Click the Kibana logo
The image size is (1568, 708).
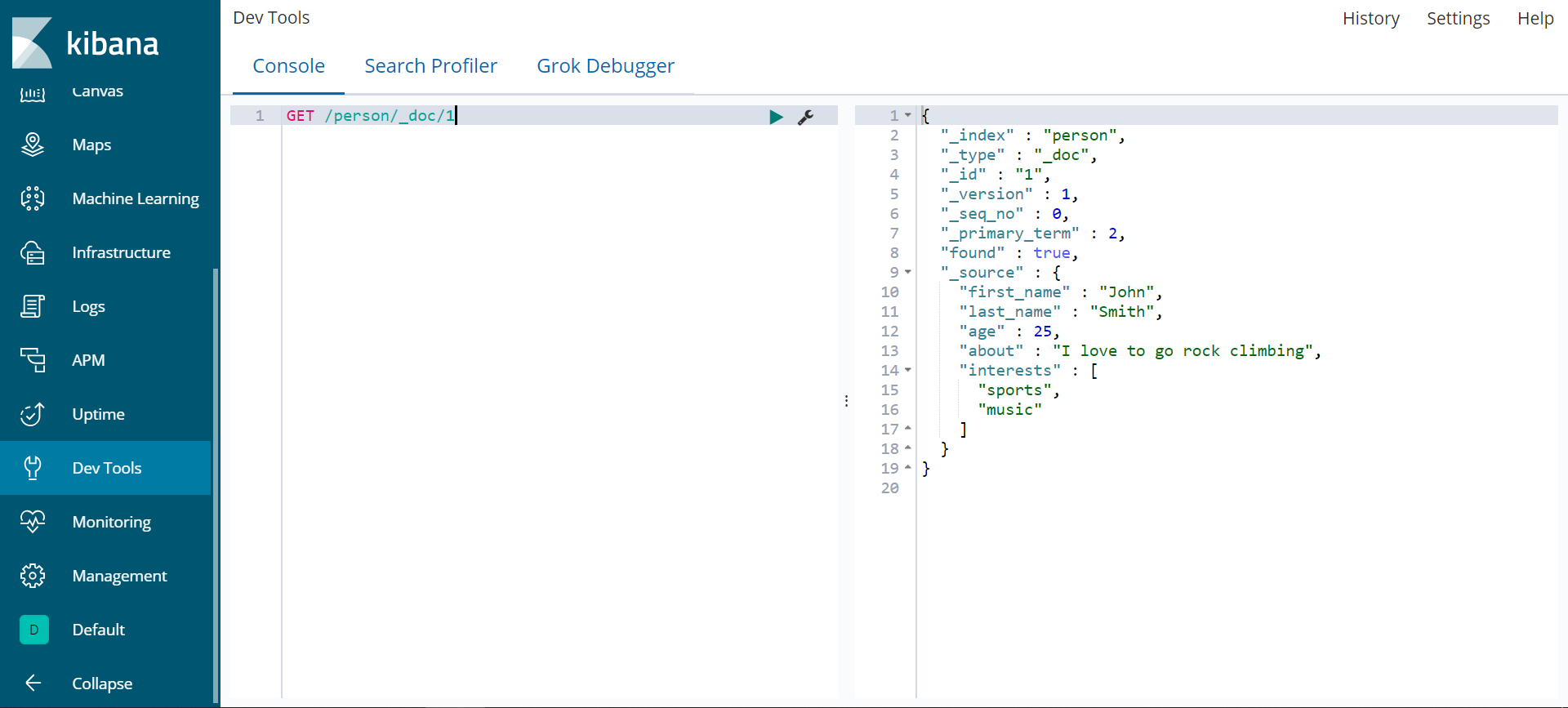[x=85, y=42]
